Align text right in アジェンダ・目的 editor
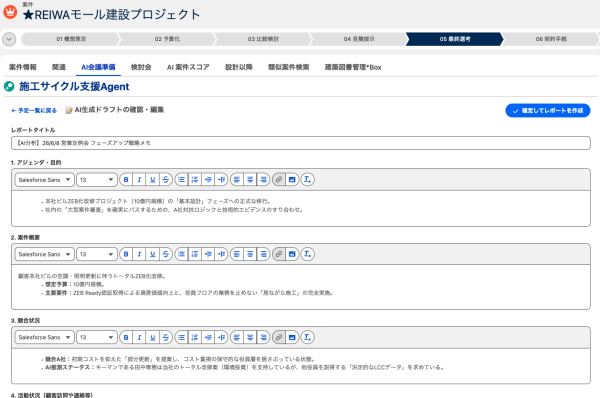The image size is (600, 398). coord(263,179)
